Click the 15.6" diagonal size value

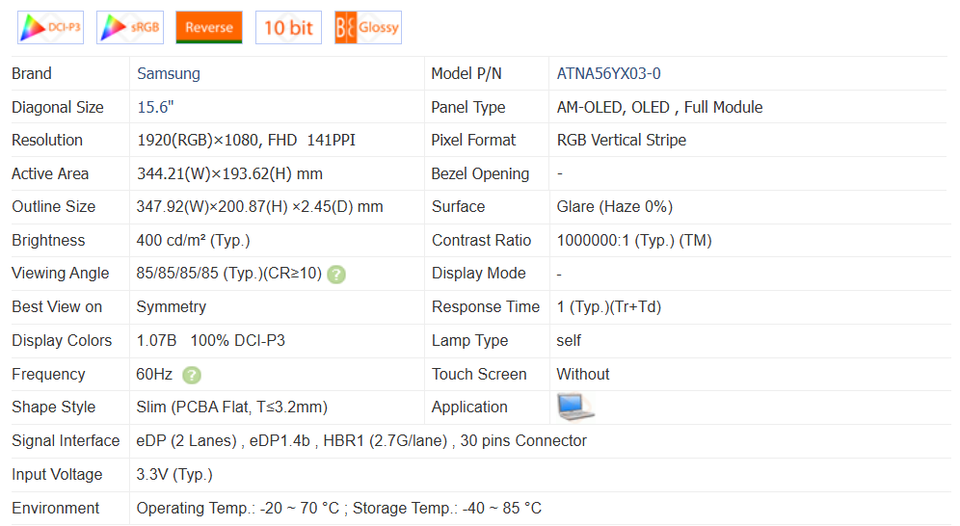155,107
